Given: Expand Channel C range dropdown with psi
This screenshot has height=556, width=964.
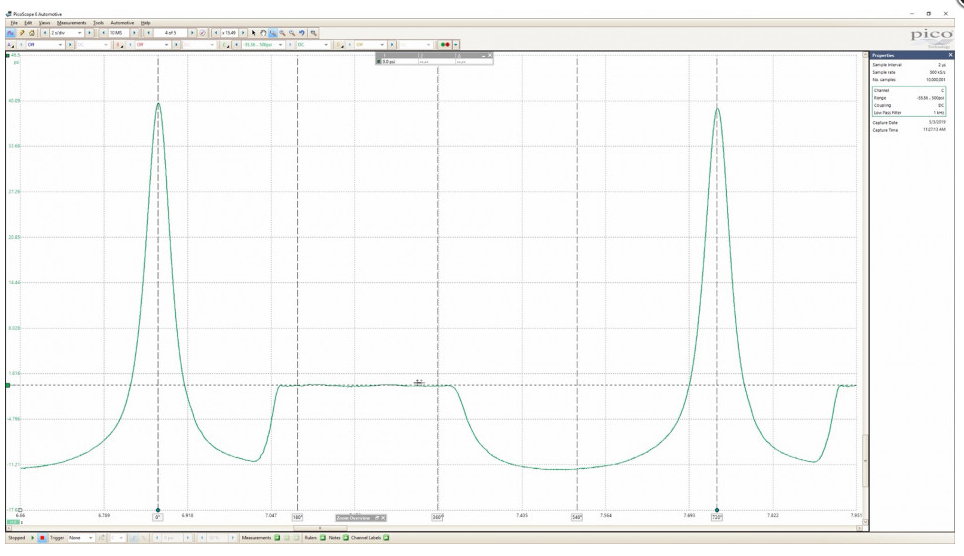Looking at the screenshot, I should point(280,44).
